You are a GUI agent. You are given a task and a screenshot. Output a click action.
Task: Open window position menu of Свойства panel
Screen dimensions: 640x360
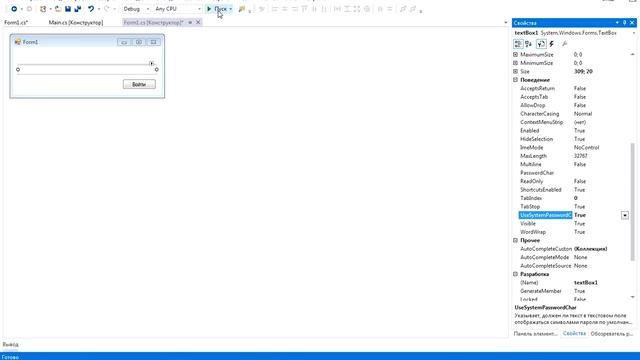coord(617,23)
